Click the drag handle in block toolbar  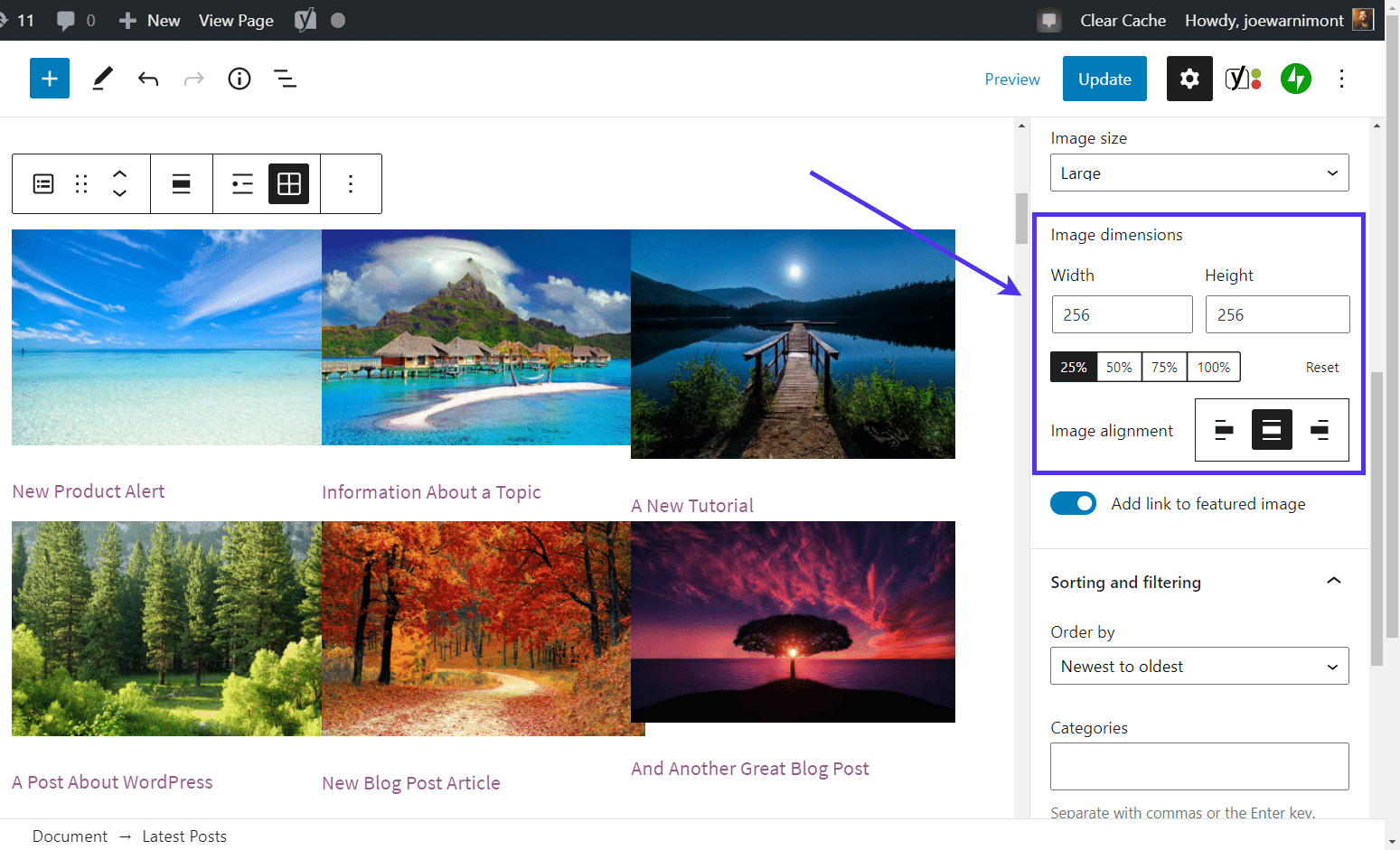pyautogui.click(x=80, y=183)
